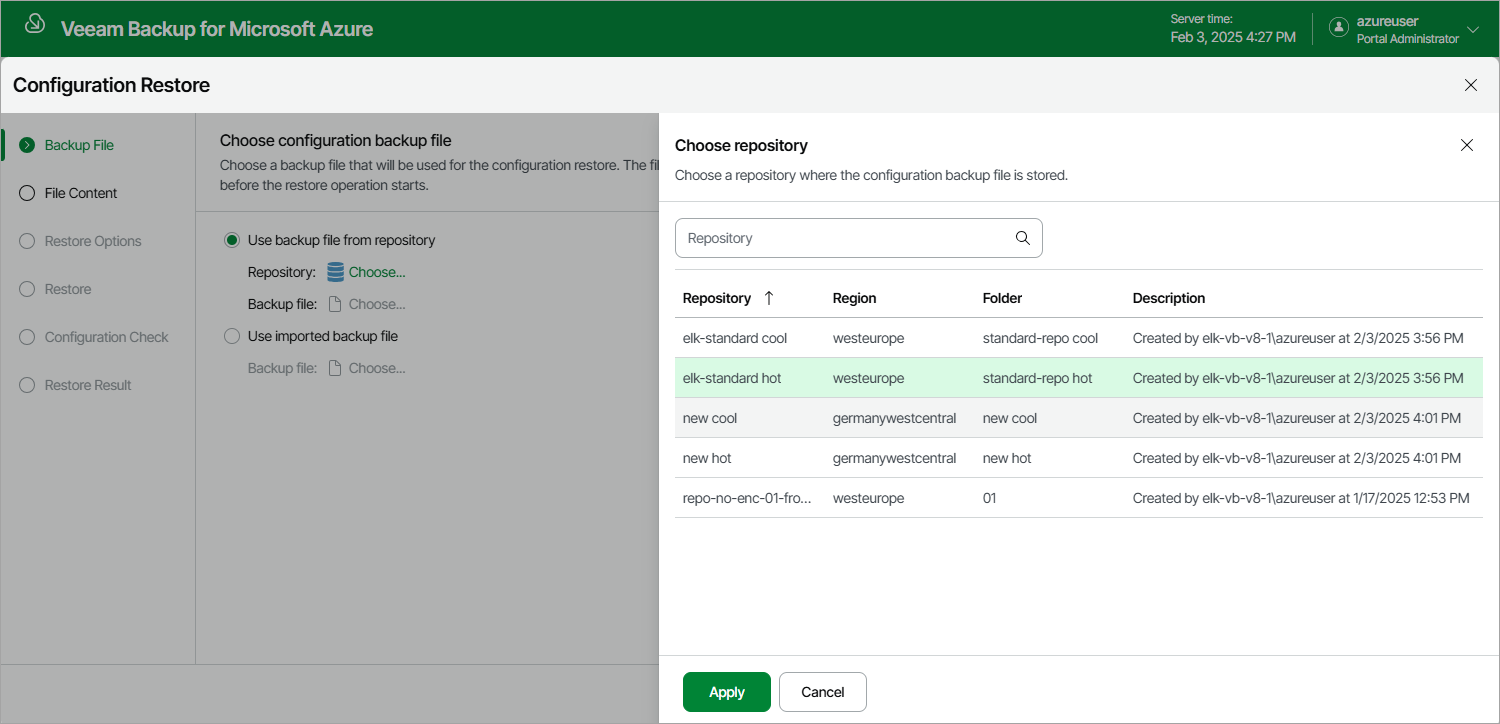Click the azureuser profile avatar icon
This screenshot has height=724, width=1500.
pyautogui.click(x=1339, y=28)
